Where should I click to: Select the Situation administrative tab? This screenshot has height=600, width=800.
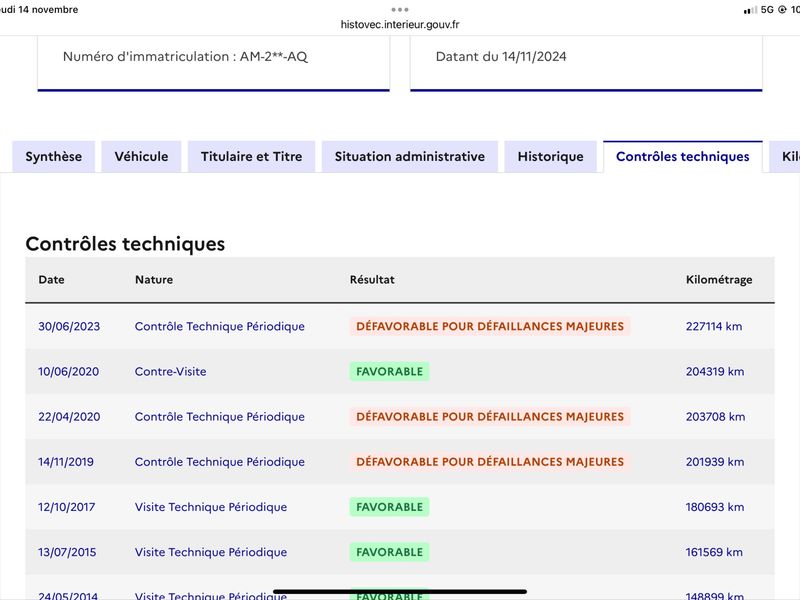(x=410, y=156)
